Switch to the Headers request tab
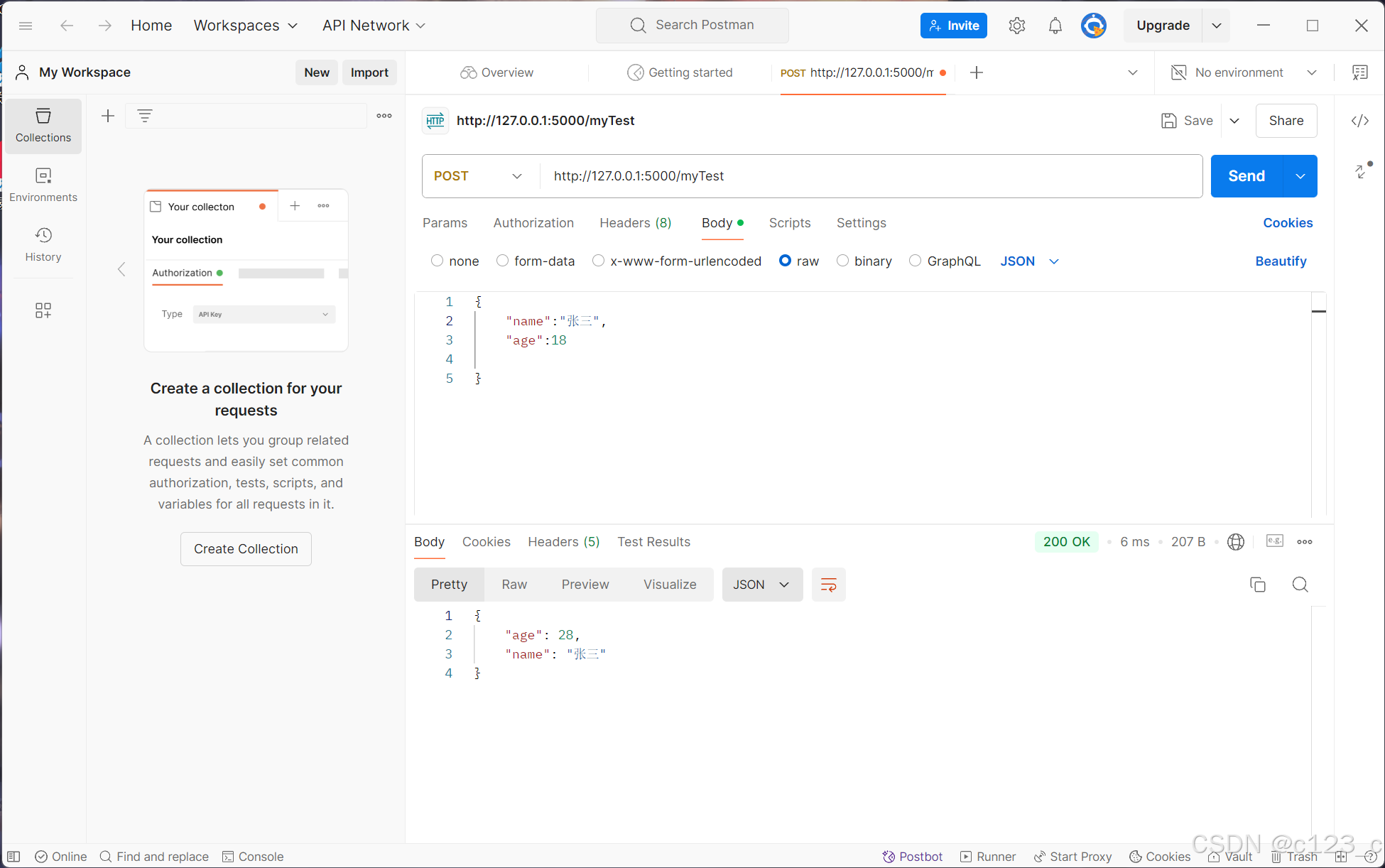1385x868 pixels. (635, 223)
